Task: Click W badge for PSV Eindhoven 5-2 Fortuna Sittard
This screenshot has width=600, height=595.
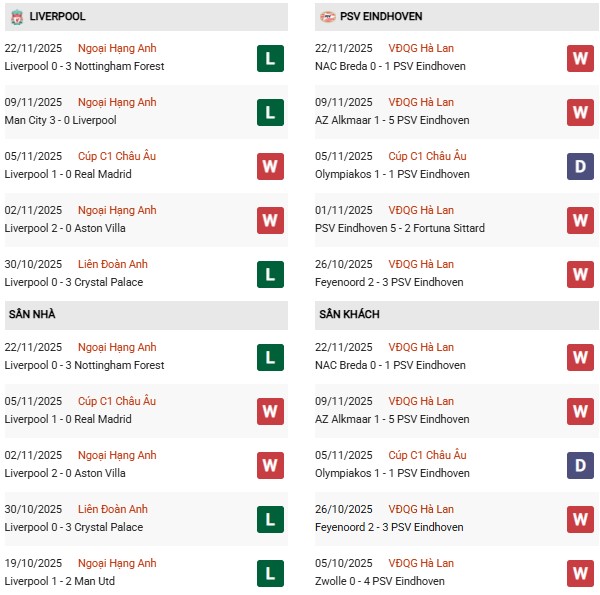Action: 580,220
